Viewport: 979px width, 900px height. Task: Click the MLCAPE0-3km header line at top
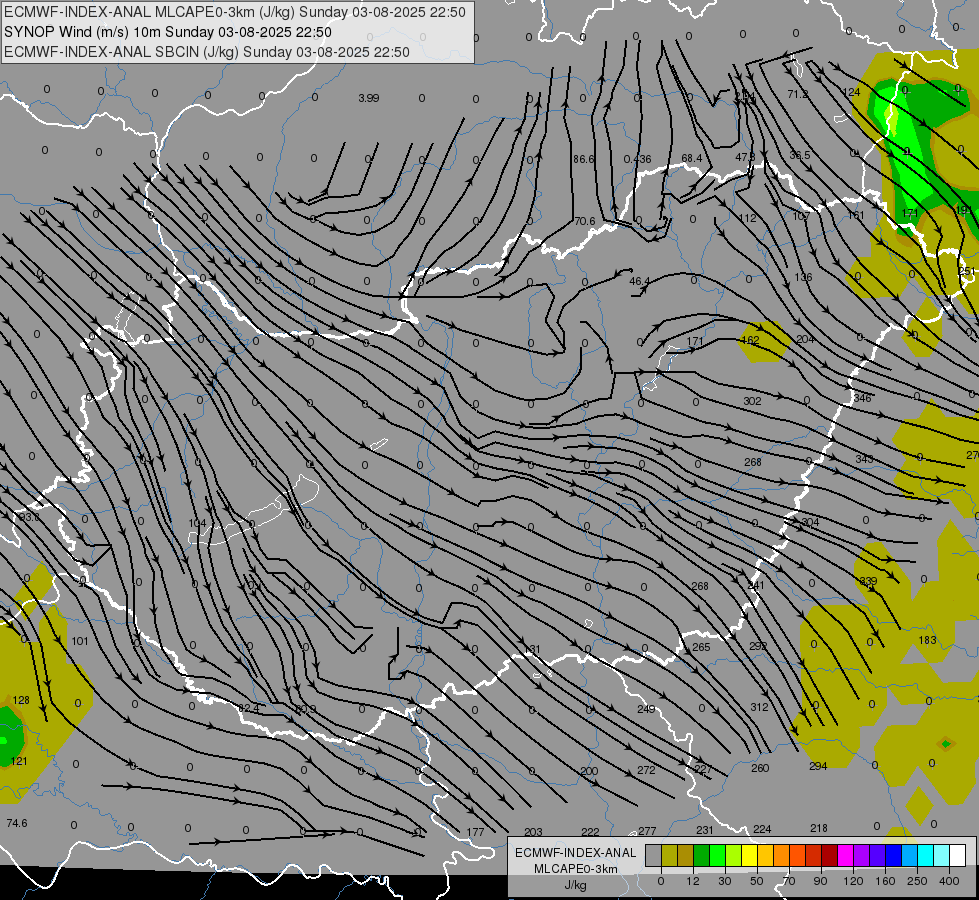(235, 12)
